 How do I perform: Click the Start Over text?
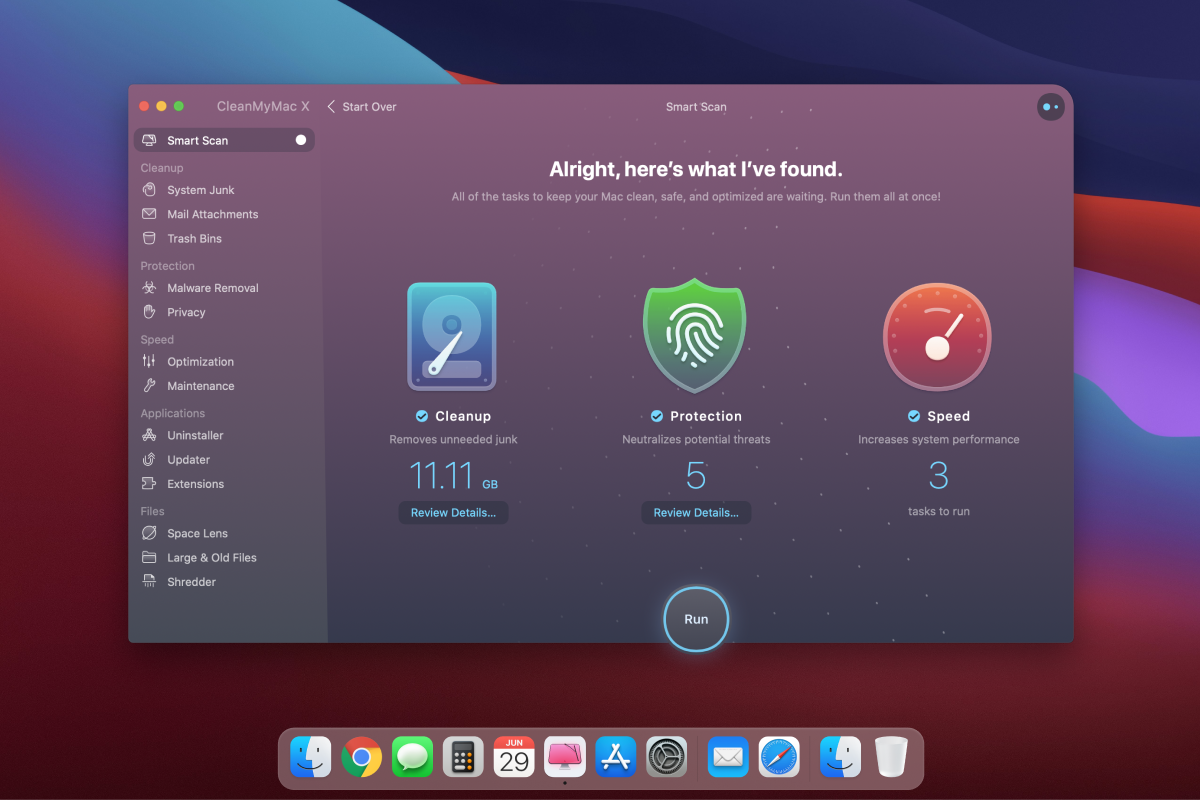pyautogui.click(x=369, y=107)
